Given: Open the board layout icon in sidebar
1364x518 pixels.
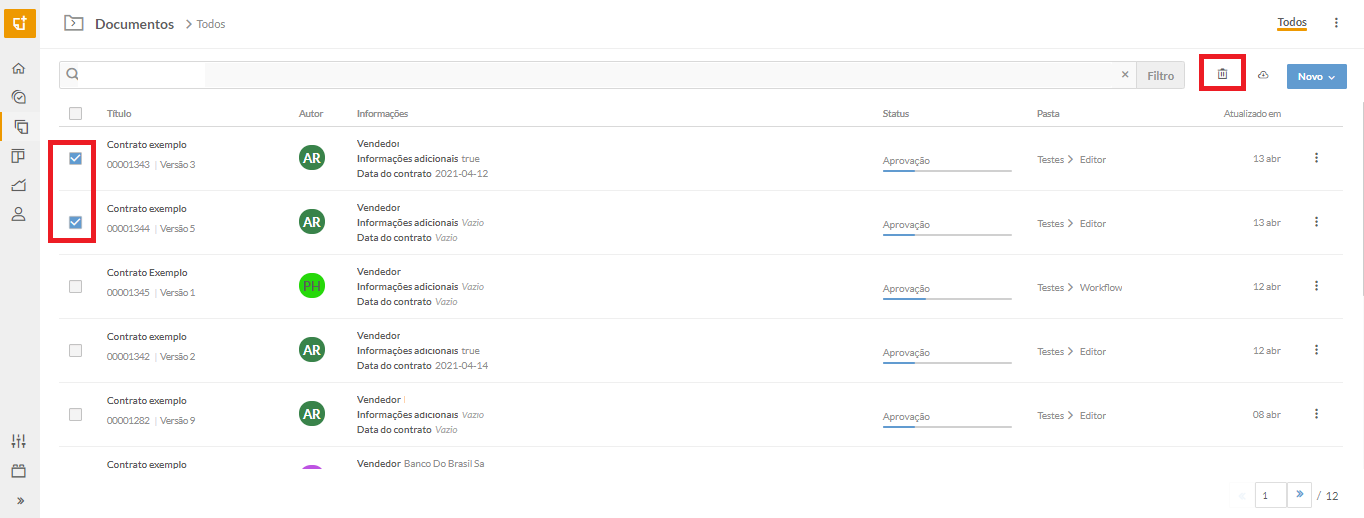Looking at the screenshot, I should (18, 156).
